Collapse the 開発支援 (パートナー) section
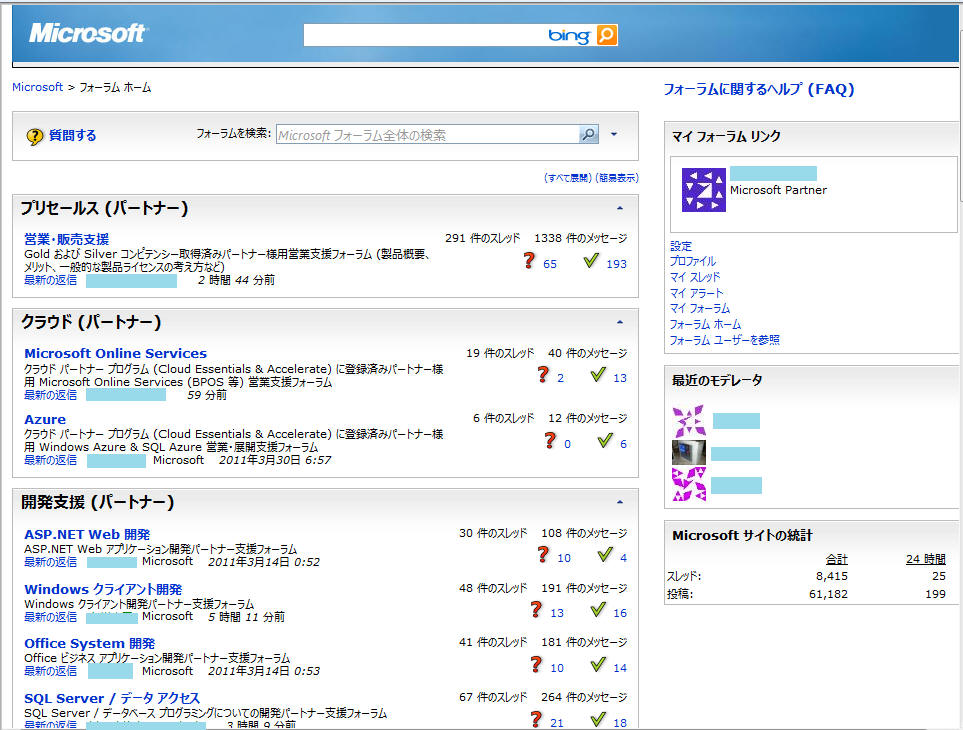 tap(620, 502)
